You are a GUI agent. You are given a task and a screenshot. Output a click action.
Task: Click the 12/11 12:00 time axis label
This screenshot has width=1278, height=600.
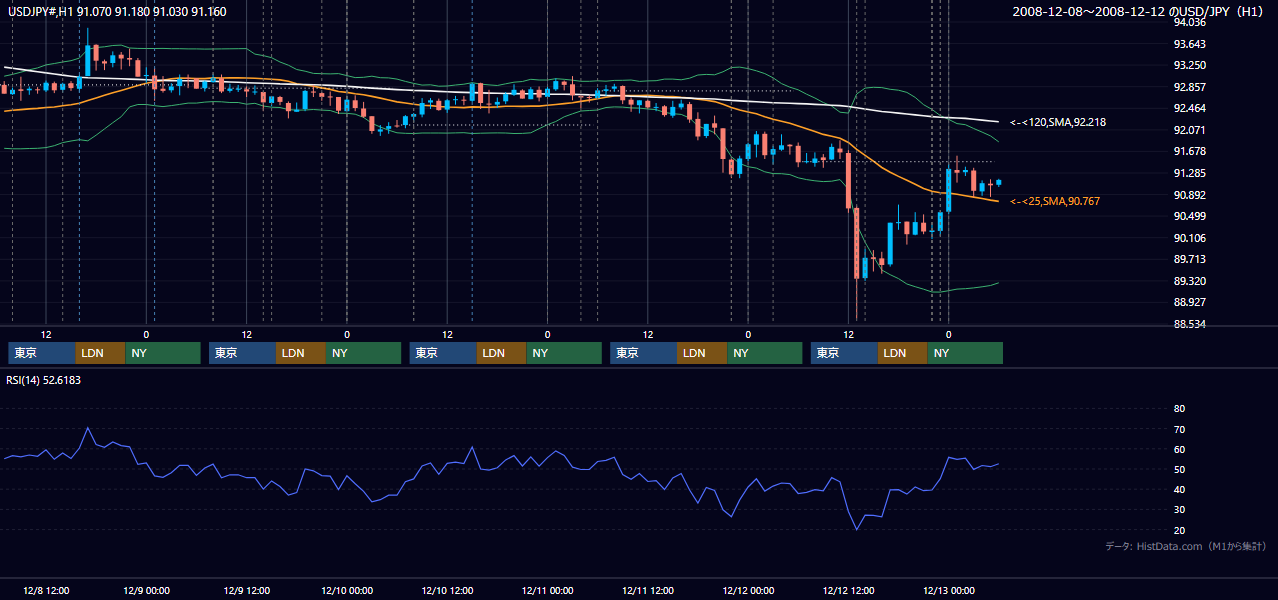pos(648,590)
